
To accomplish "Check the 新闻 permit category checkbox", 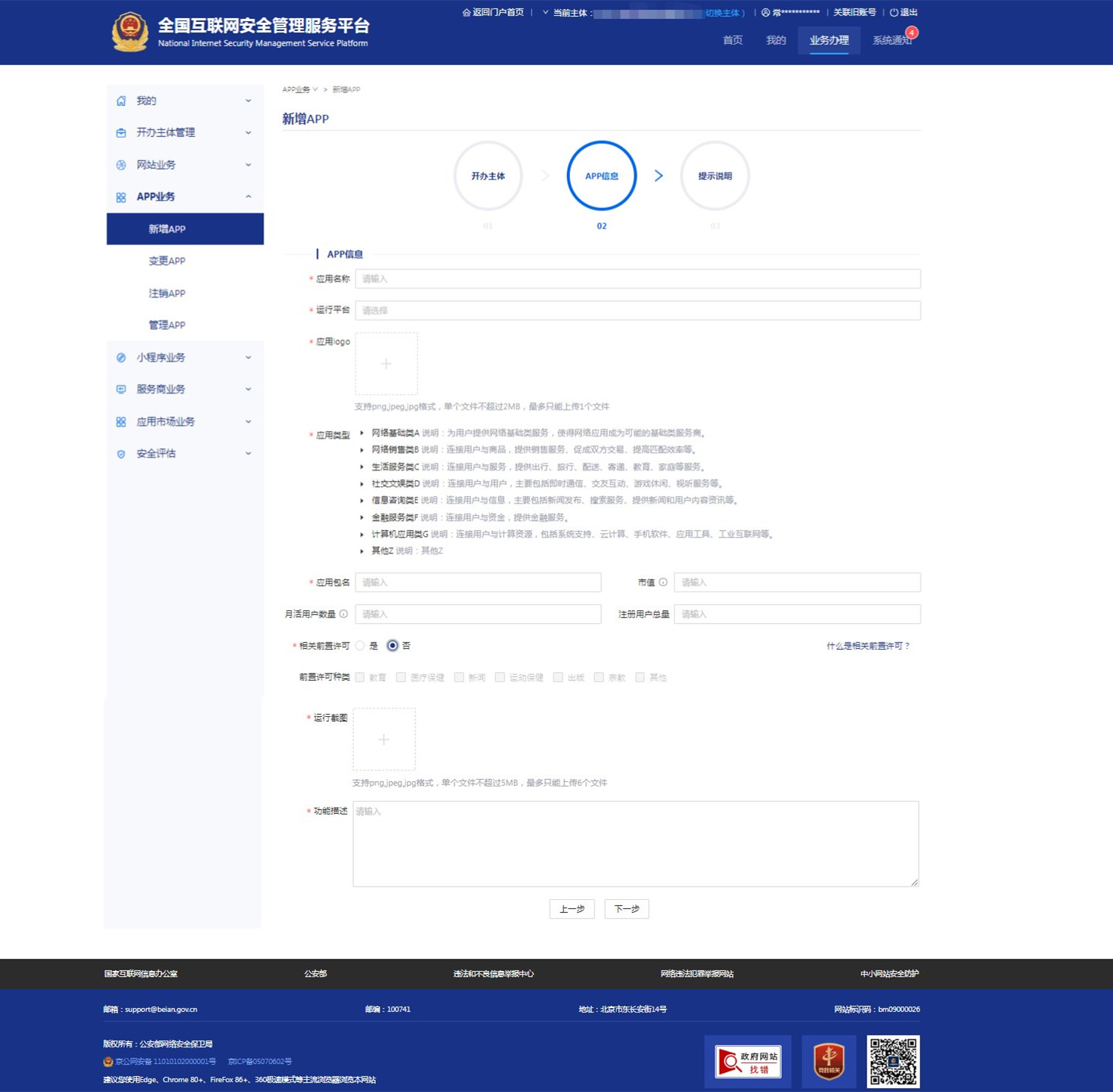I will coord(459,677).
